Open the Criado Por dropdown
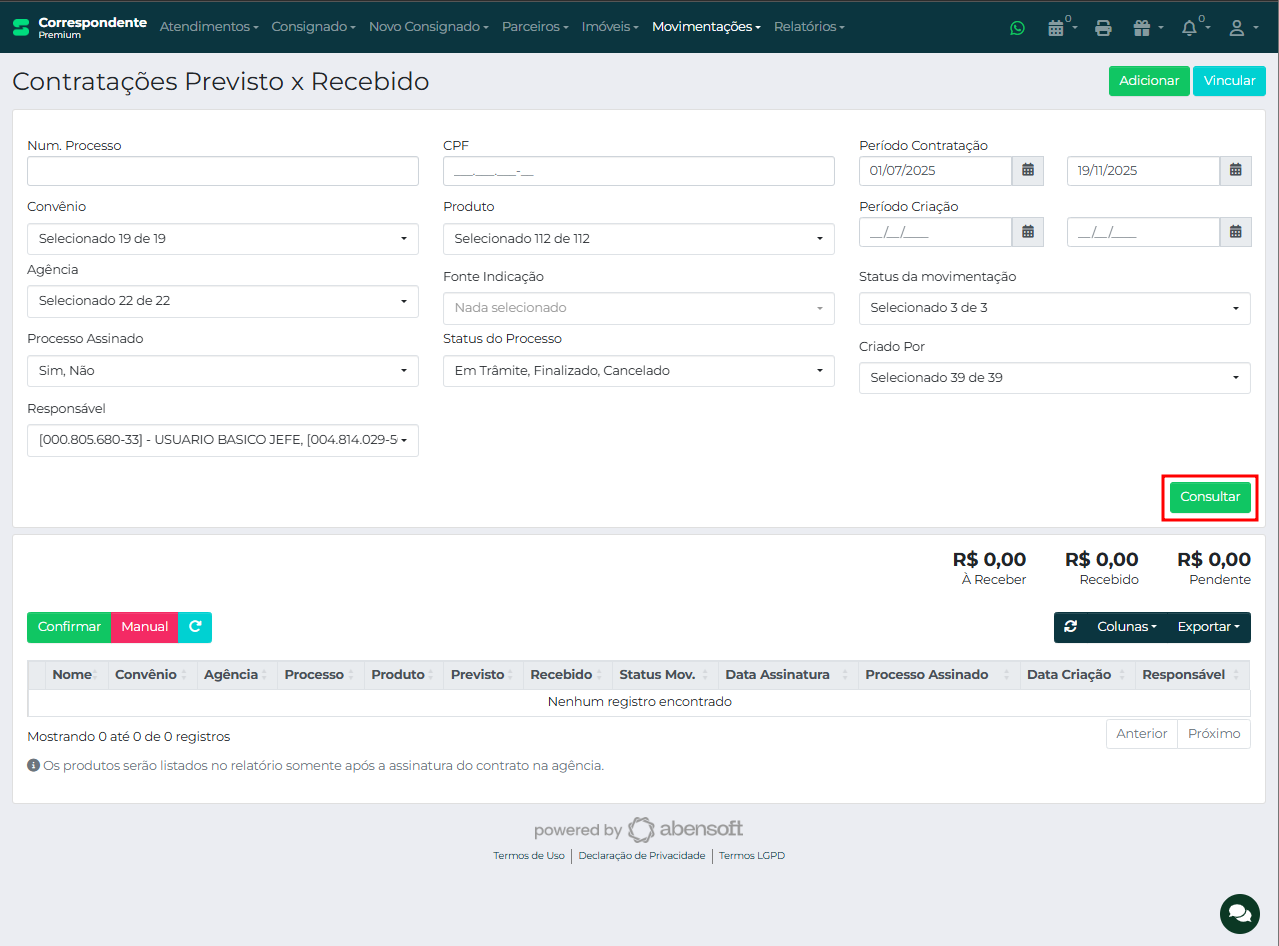The height and width of the screenshot is (946, 1279). click(x=1054, y=378)
